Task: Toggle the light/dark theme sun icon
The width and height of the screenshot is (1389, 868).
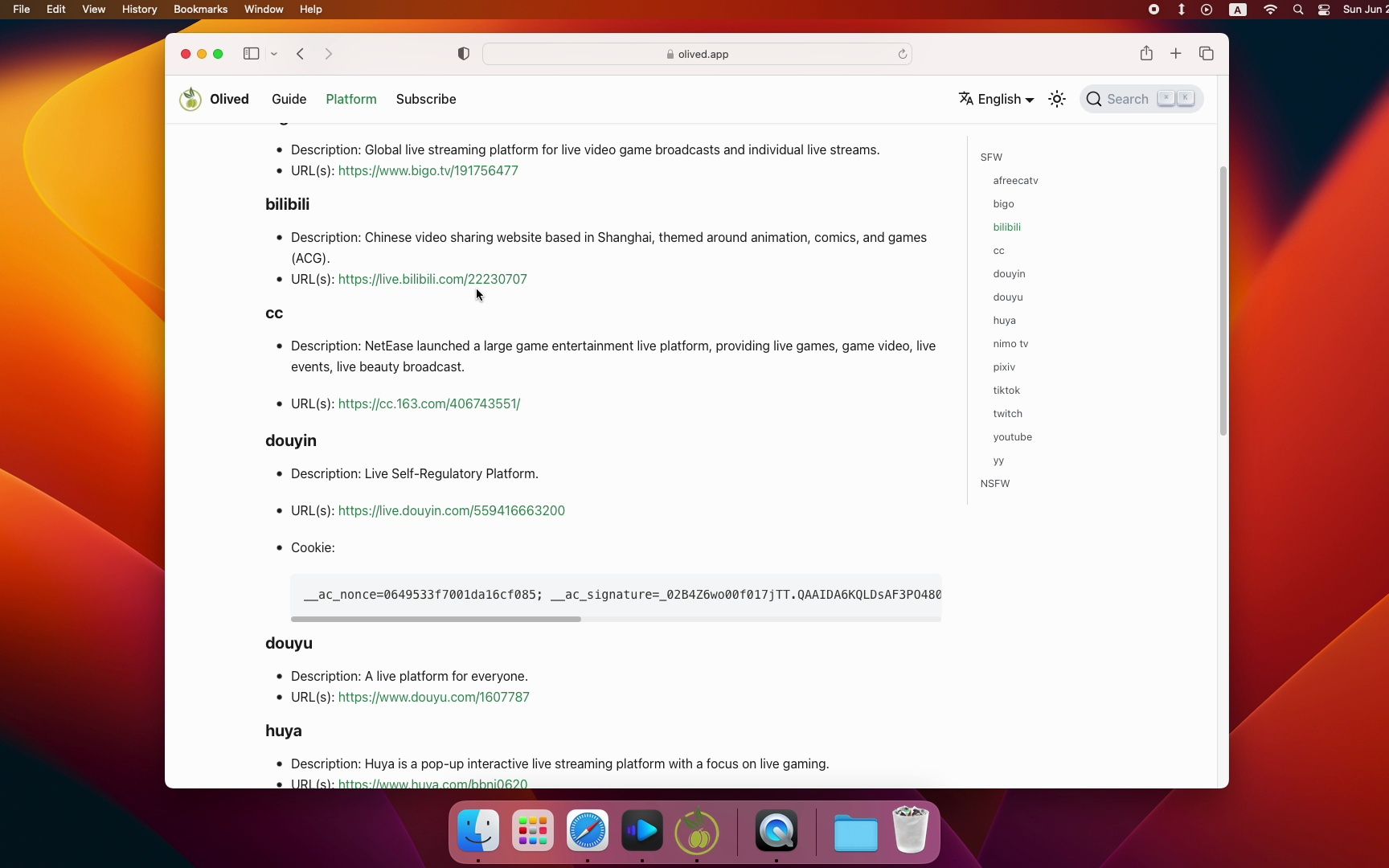Action: pyautogui.click(x=1057, y=99)
